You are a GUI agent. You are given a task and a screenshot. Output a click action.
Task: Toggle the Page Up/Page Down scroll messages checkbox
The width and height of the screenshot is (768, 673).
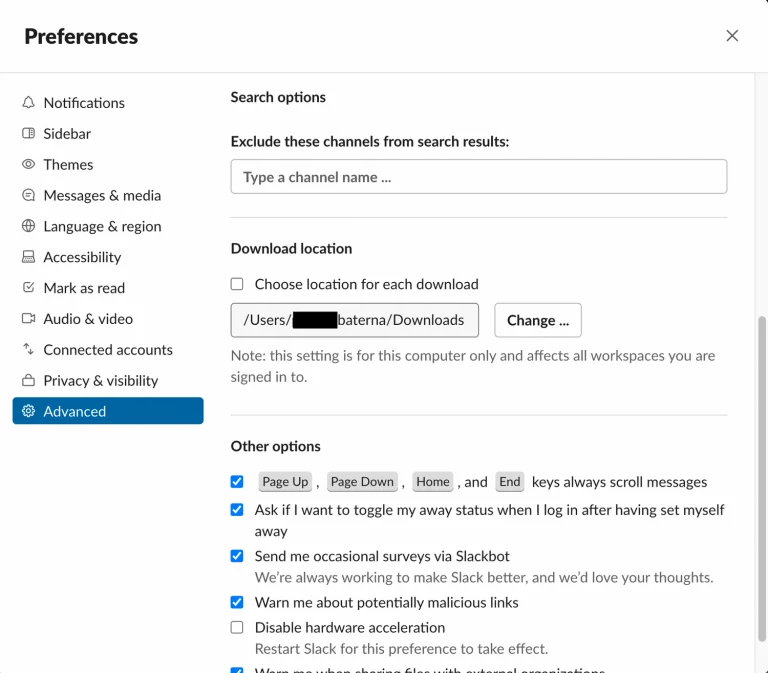click(x=237, y=482)
